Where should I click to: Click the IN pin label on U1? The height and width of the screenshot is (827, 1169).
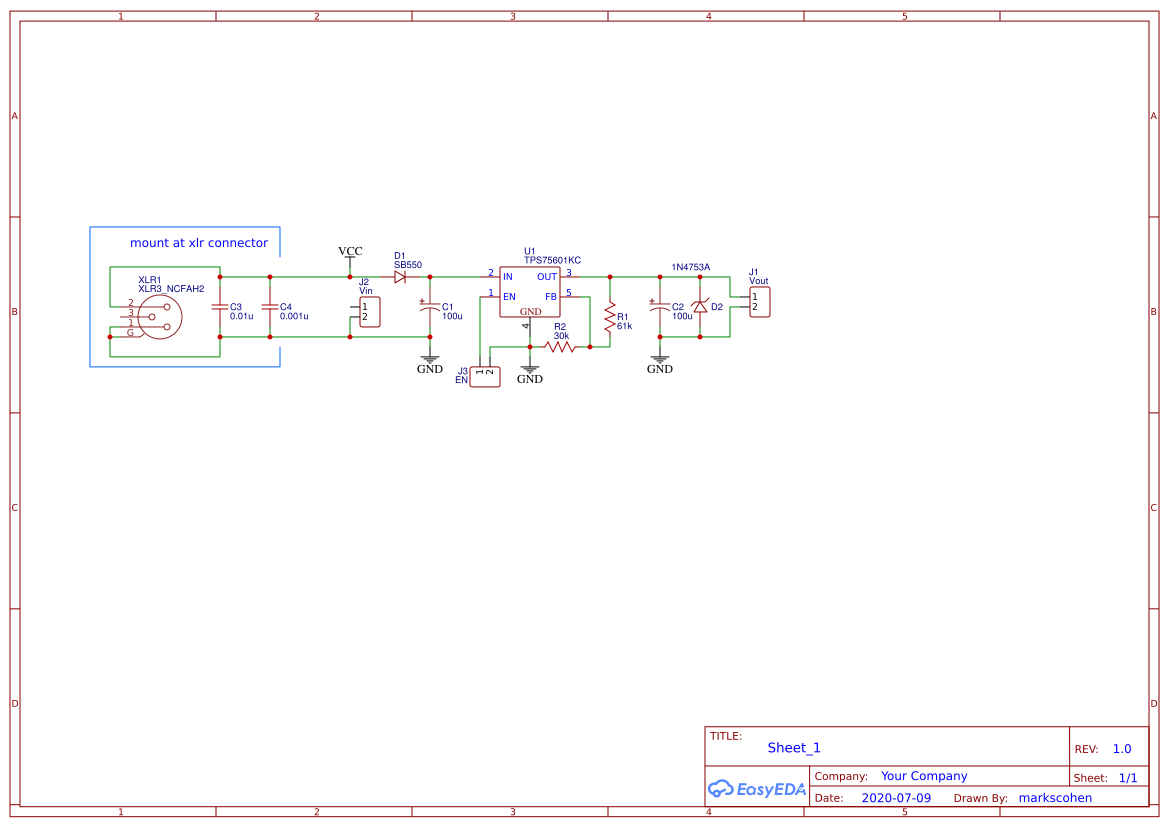508,277
